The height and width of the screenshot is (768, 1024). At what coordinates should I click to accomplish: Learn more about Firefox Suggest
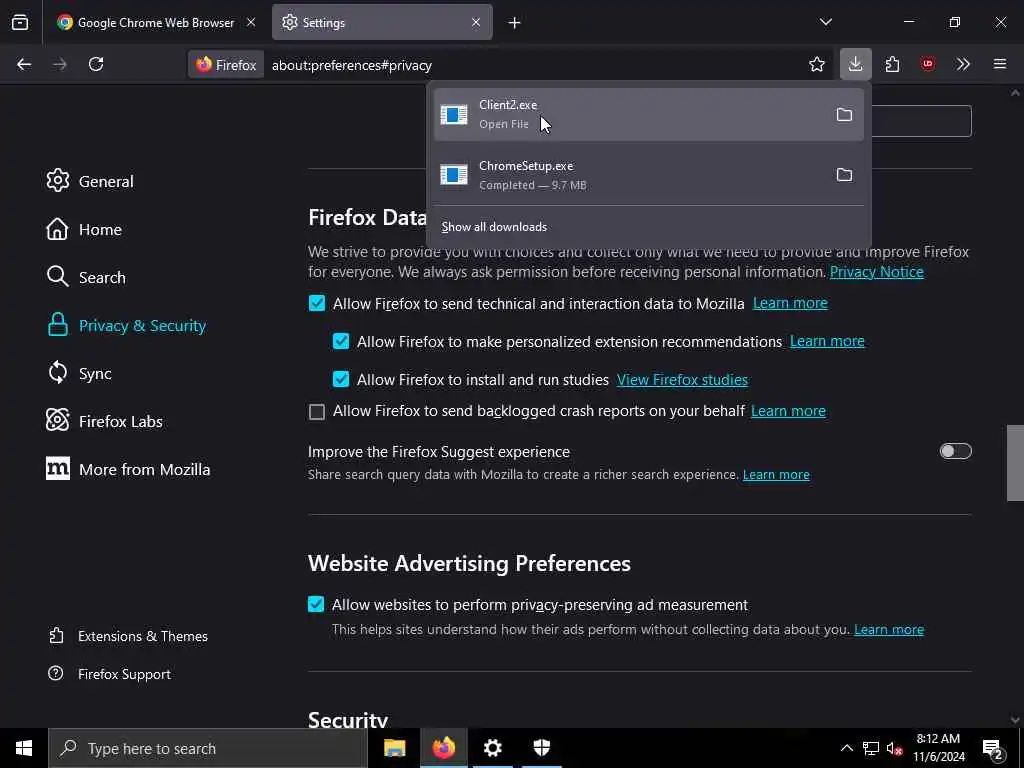point(776,475)
